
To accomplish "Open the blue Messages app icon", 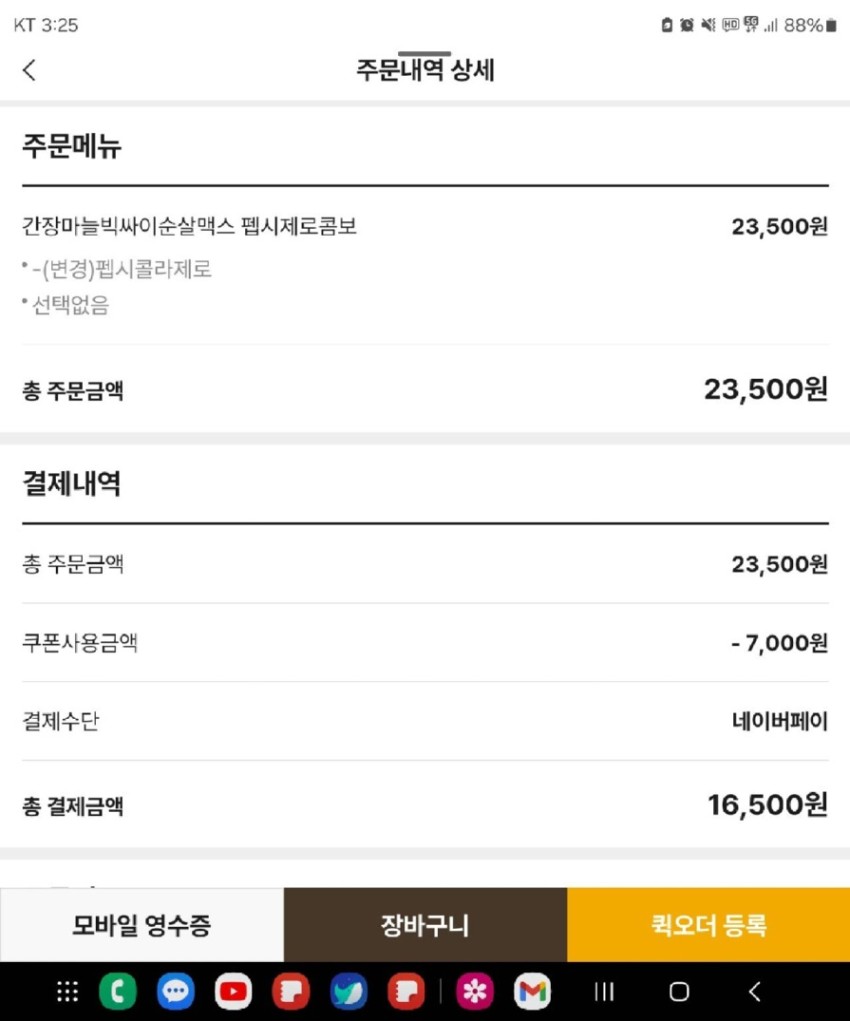I will point(176,991).
